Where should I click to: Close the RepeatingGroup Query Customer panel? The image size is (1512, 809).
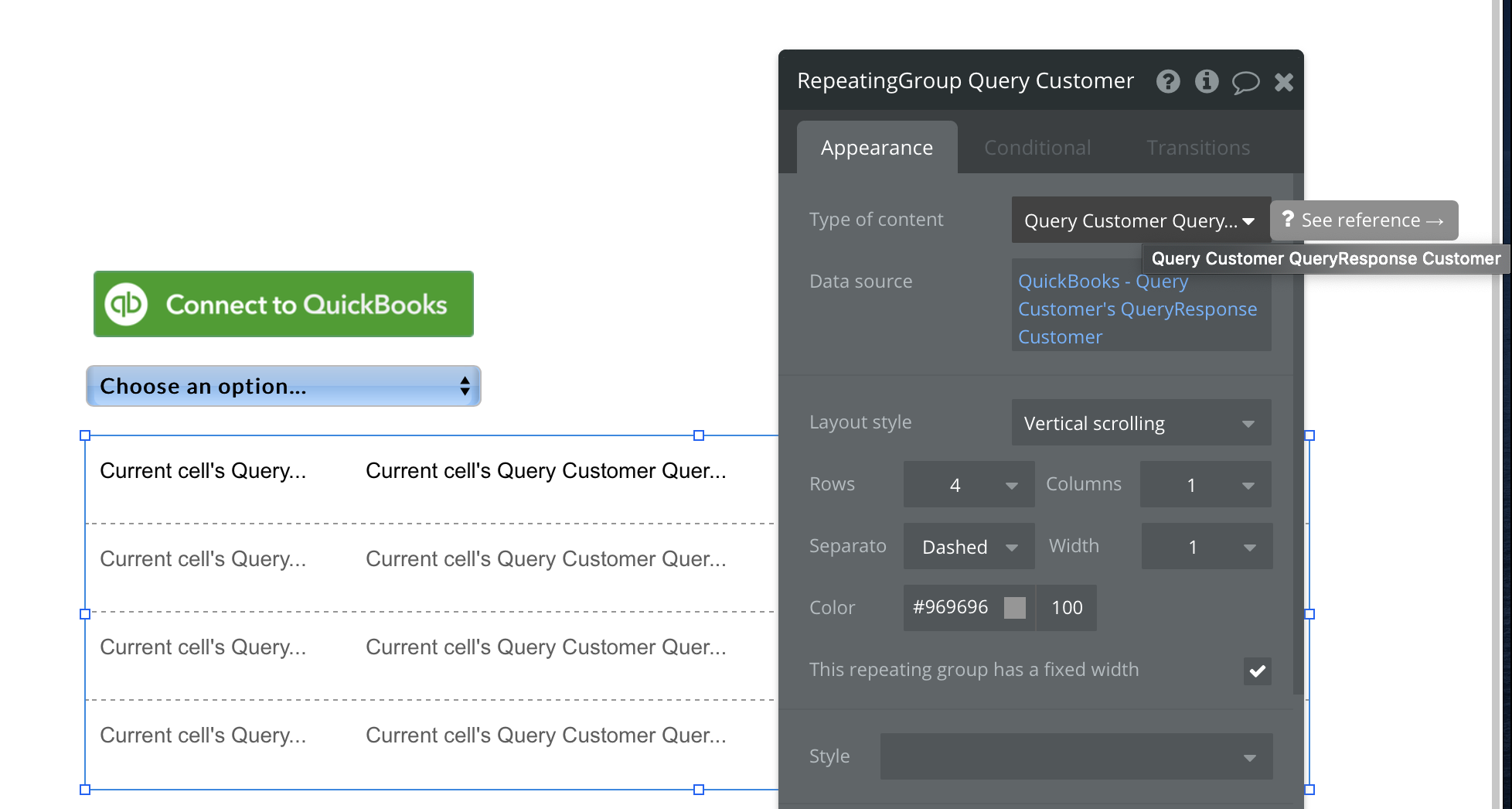[x=1284, y=82]
